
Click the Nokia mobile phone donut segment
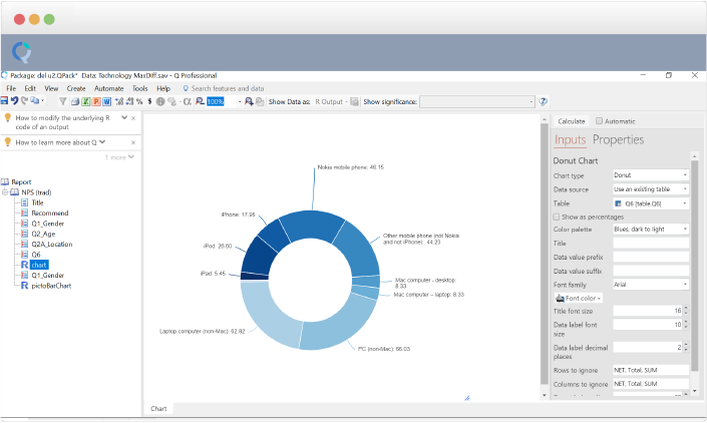312,227
